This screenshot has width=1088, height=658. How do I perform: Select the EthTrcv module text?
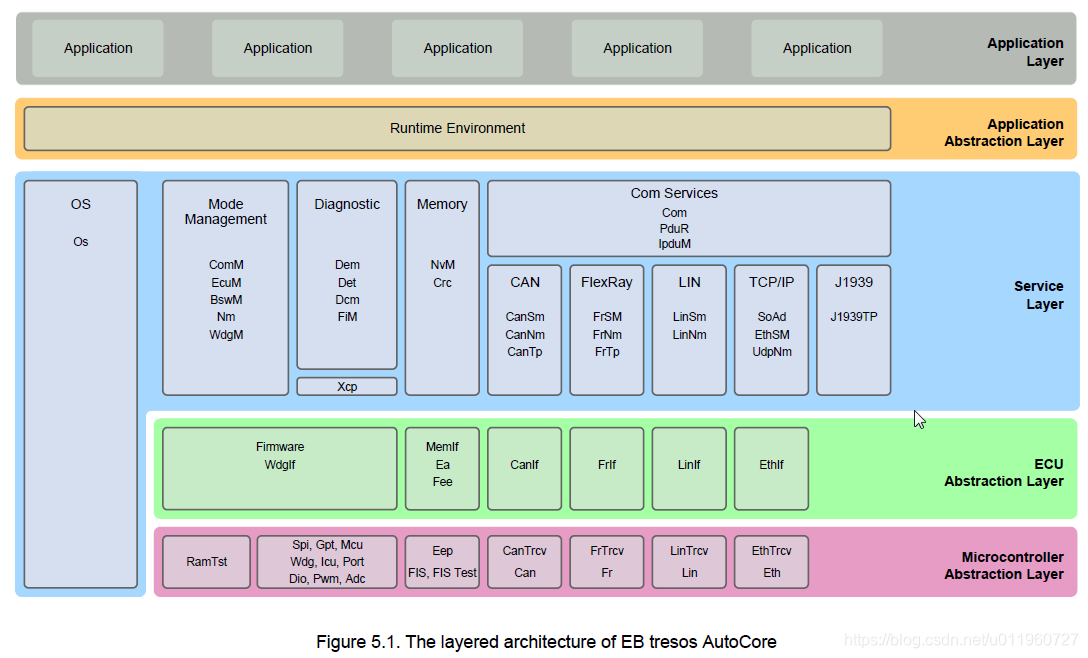(771, 551)
